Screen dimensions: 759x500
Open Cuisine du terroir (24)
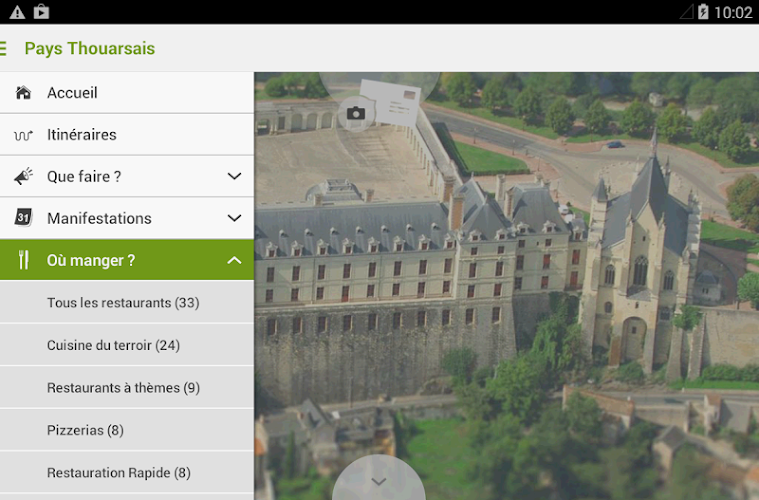(x=127, y=345)
